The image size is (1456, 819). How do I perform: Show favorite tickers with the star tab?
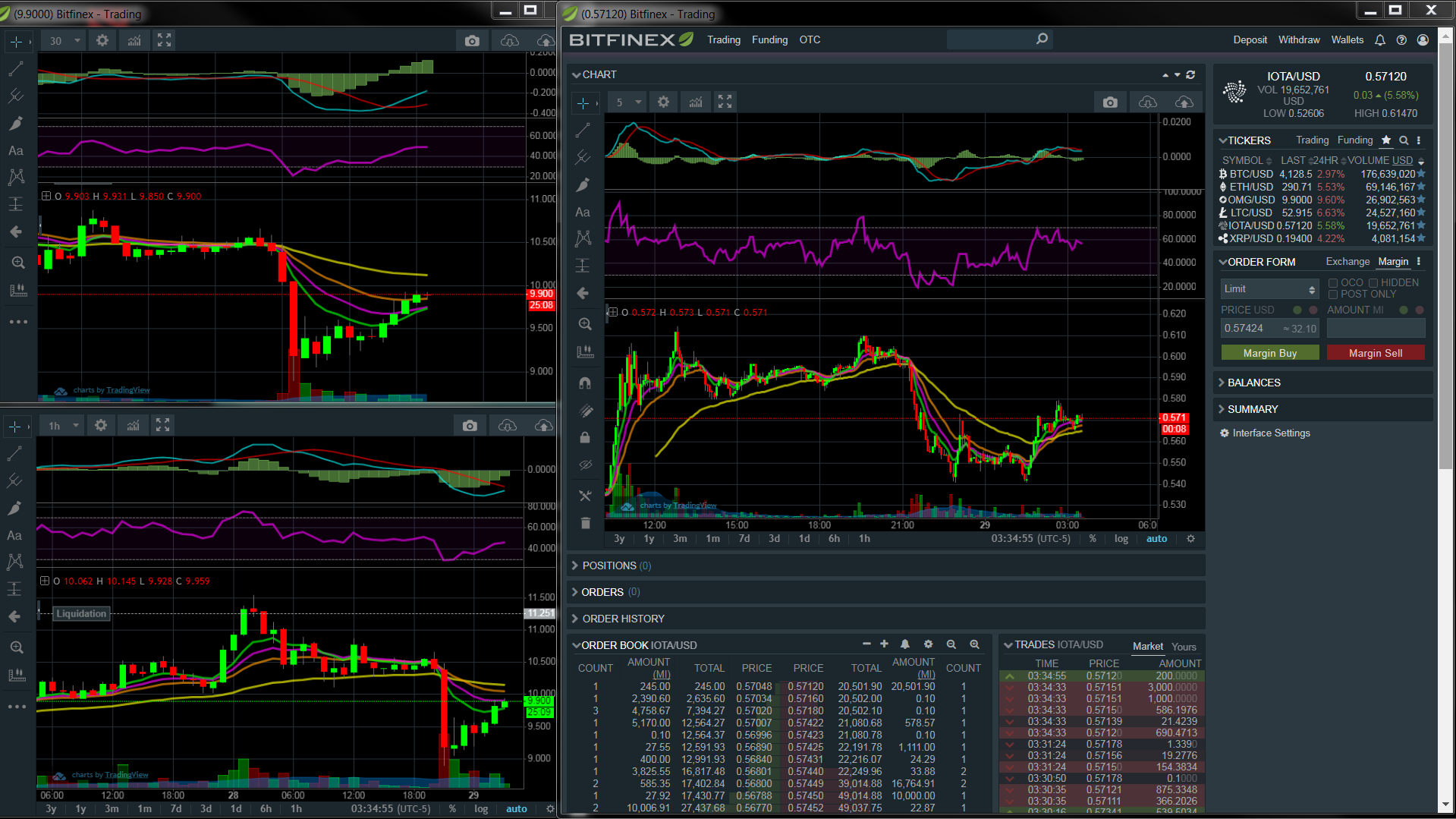pyautogui.click(x=1386, y=140)
